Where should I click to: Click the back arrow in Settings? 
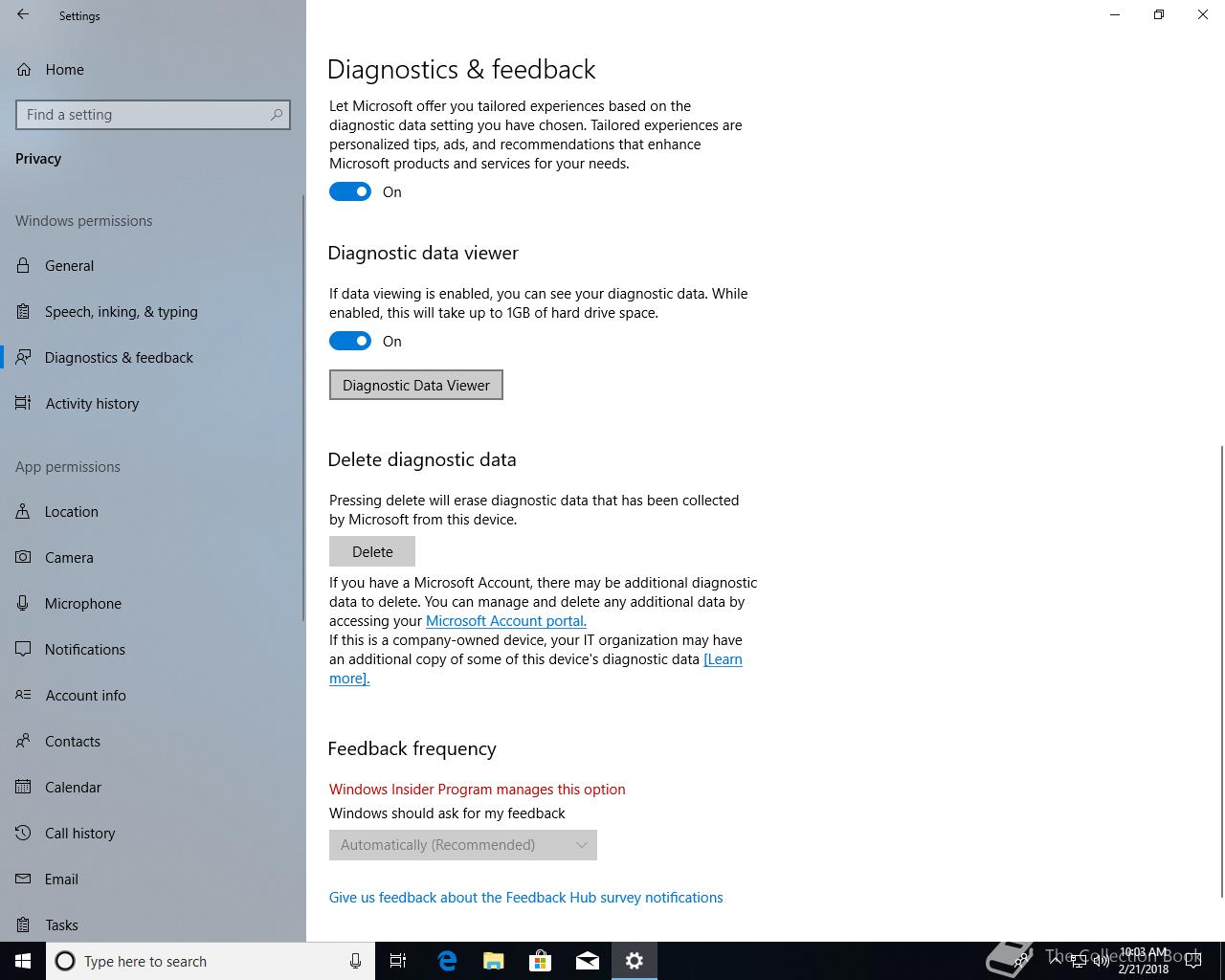click(23, 15)
